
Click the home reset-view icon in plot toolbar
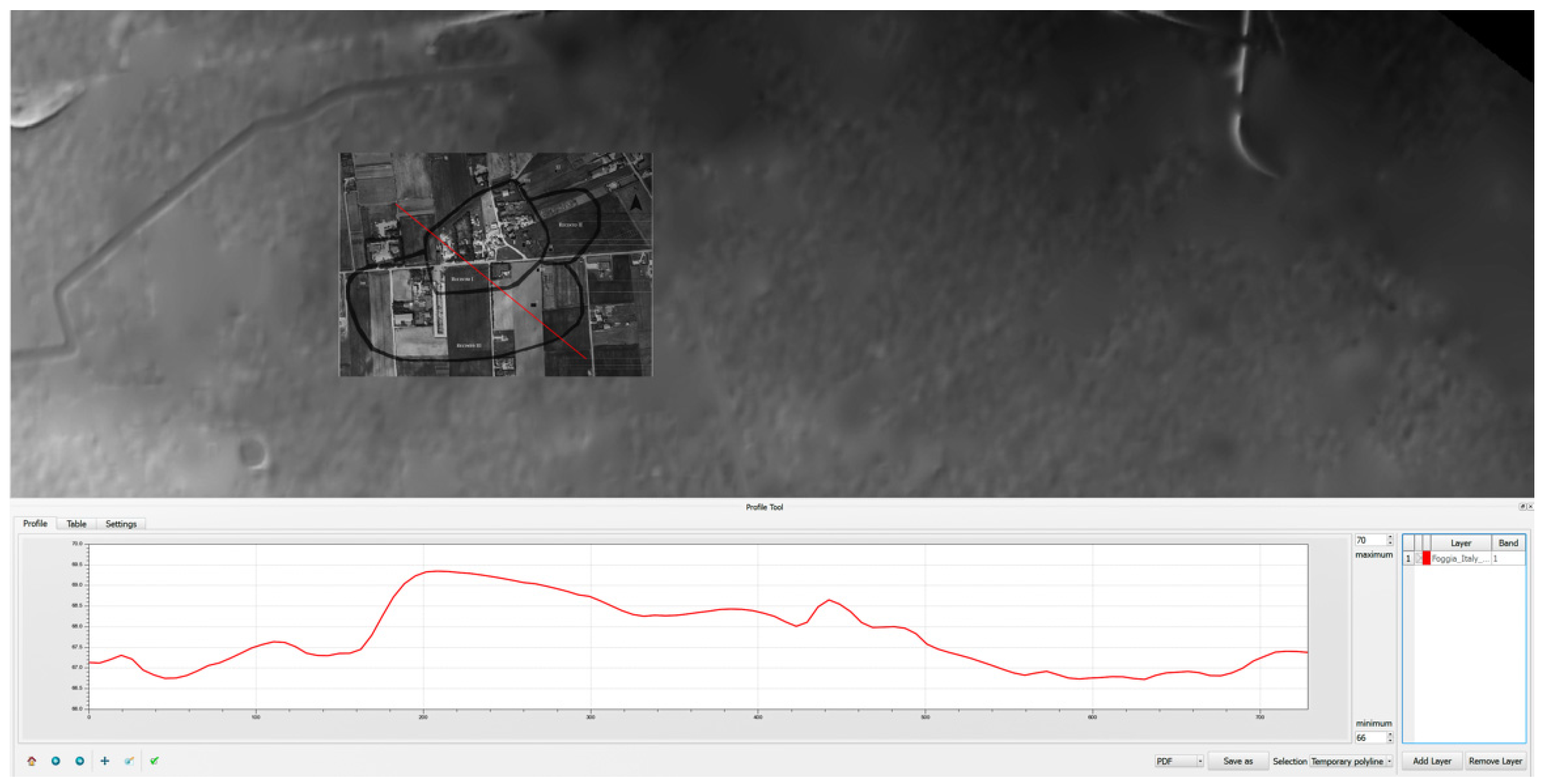pos(32,760)
